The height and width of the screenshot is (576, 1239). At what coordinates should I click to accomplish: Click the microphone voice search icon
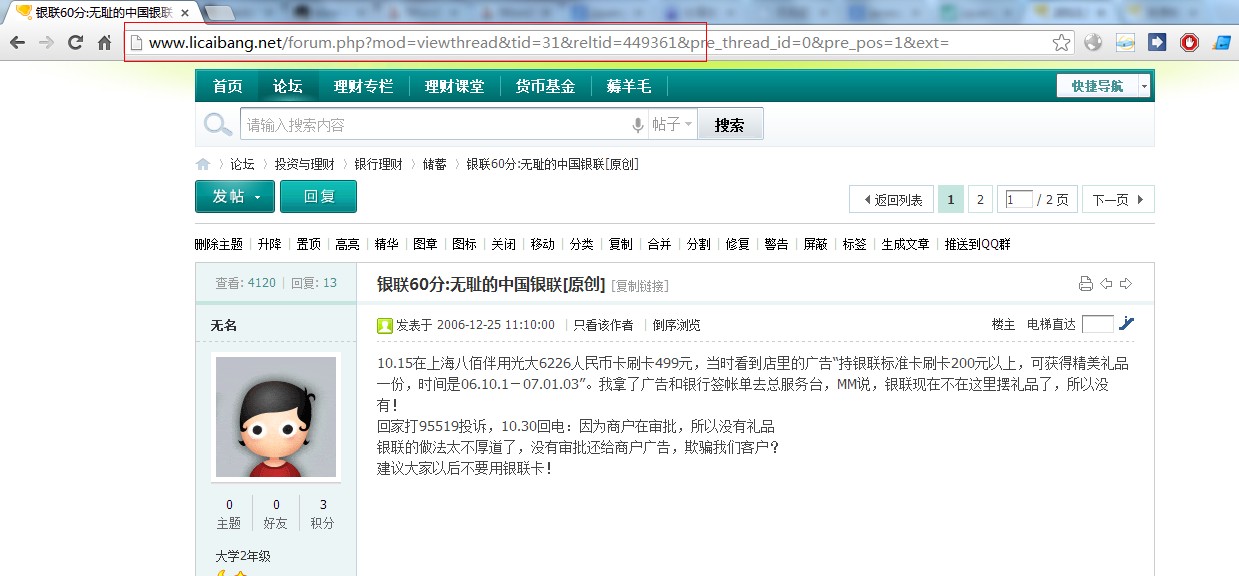click(638, 125)
